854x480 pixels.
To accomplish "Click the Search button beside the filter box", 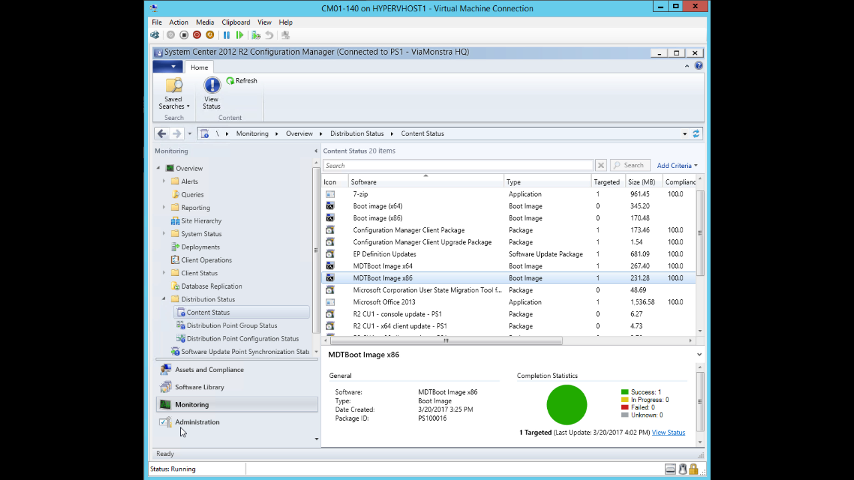I will pos(629,165).
